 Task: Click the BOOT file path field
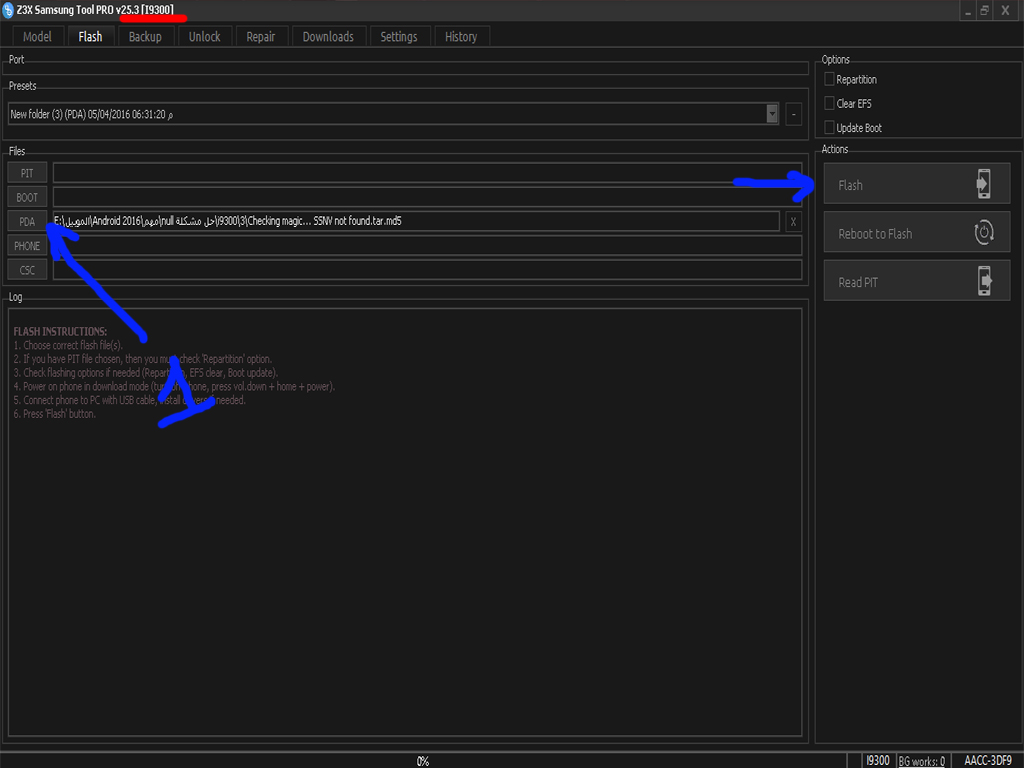427,197
